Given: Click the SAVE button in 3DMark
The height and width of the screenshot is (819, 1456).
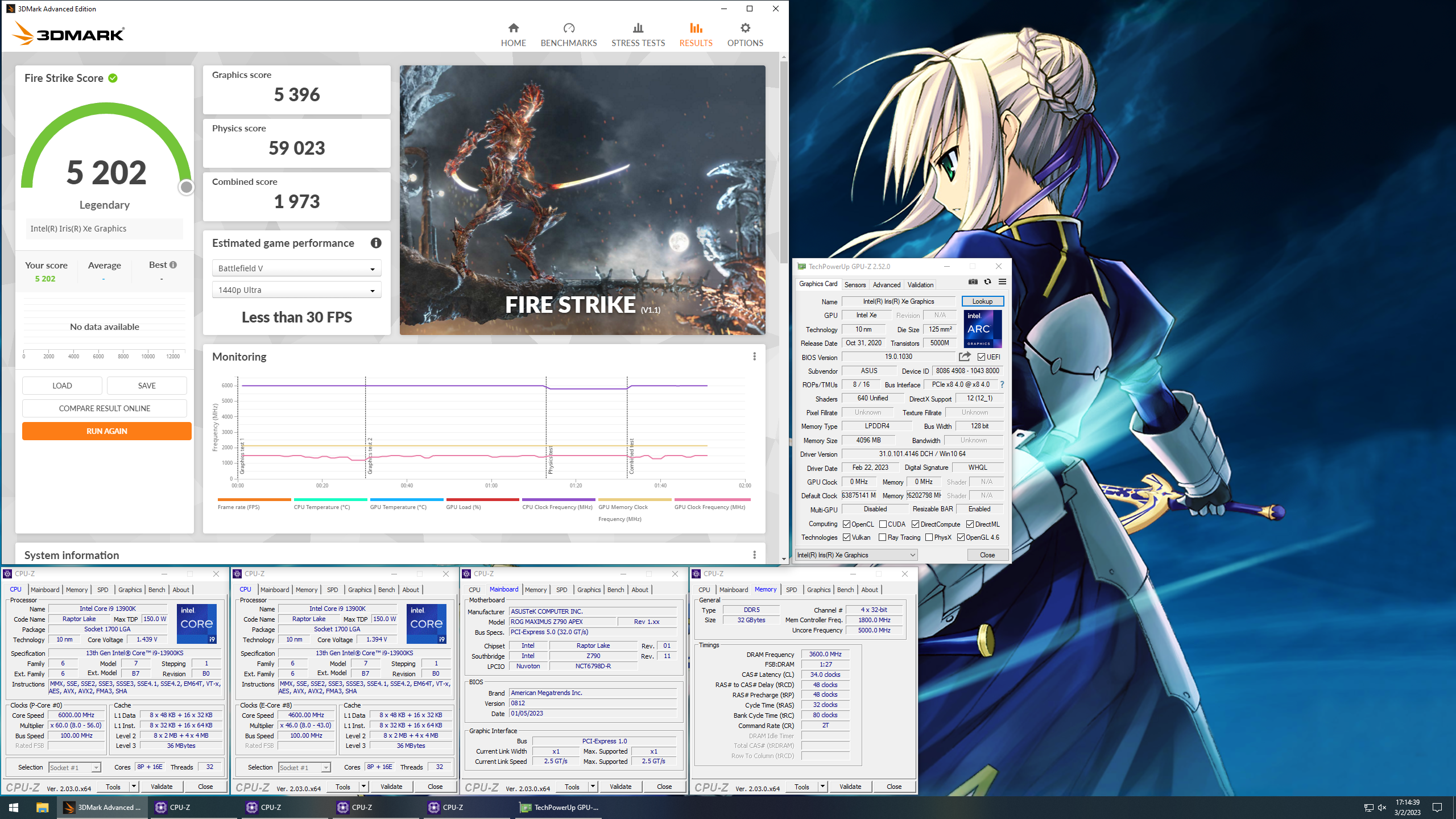Looking at the screenshot, I should click(147, 386).
